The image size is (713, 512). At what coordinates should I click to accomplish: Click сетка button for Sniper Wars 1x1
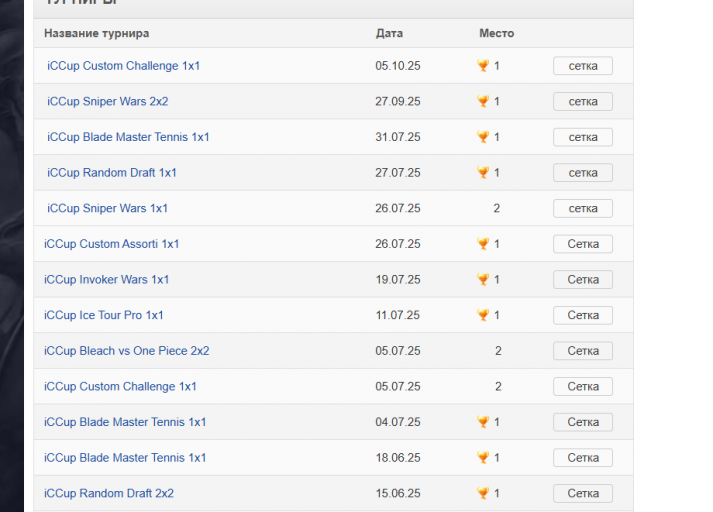click(x=582, y=208)
